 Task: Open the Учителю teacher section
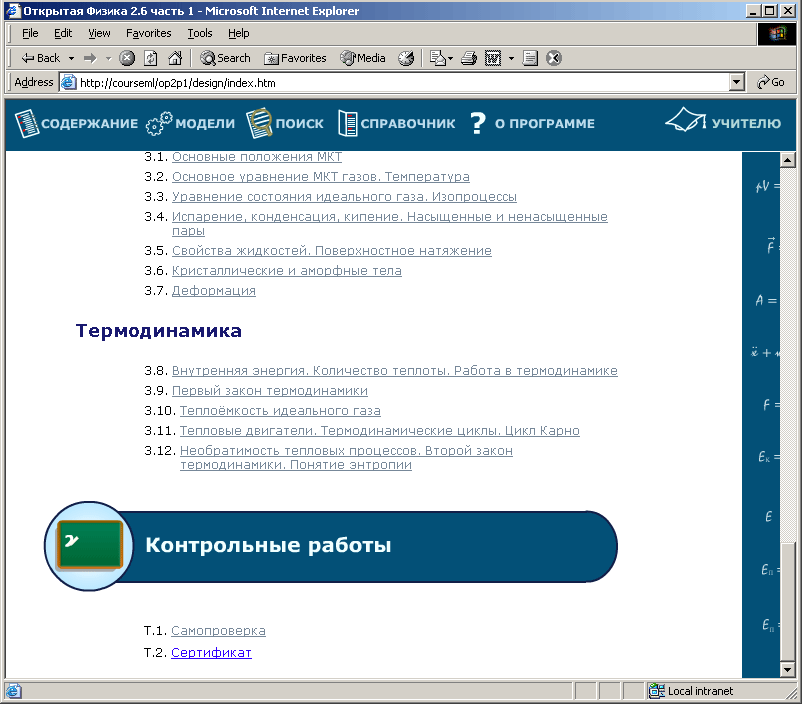coord(723,123)
